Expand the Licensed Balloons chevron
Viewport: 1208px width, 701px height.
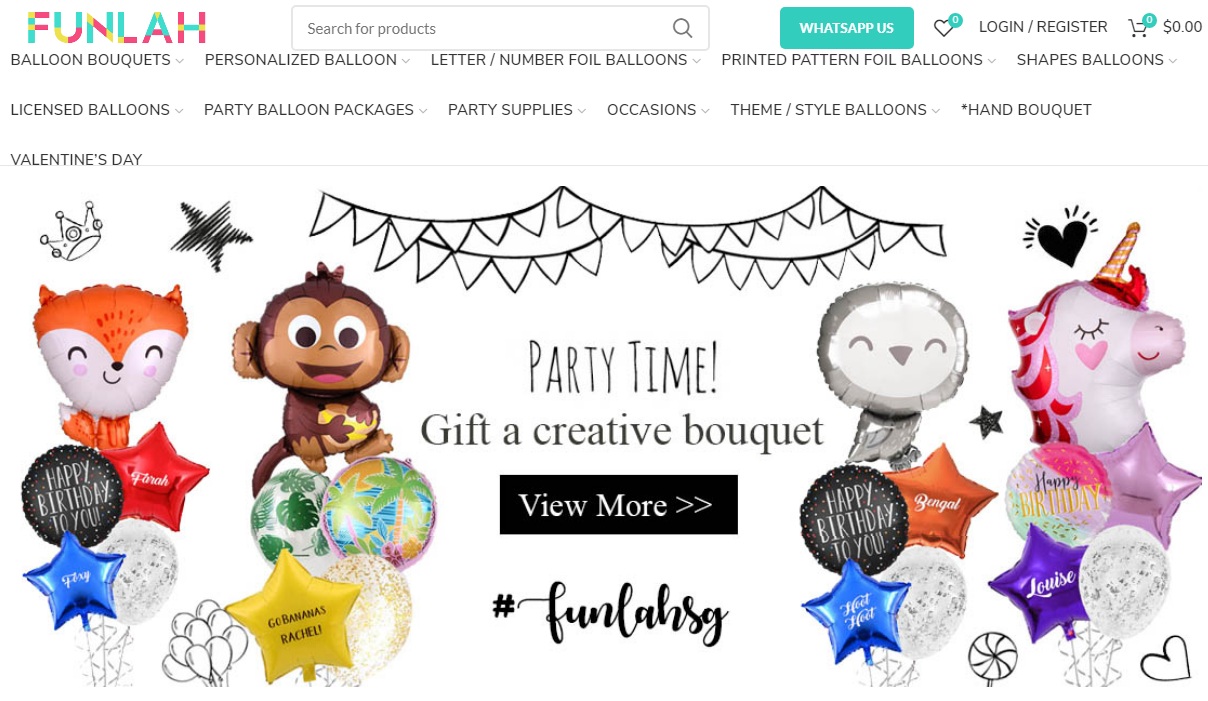pos(179,111)
